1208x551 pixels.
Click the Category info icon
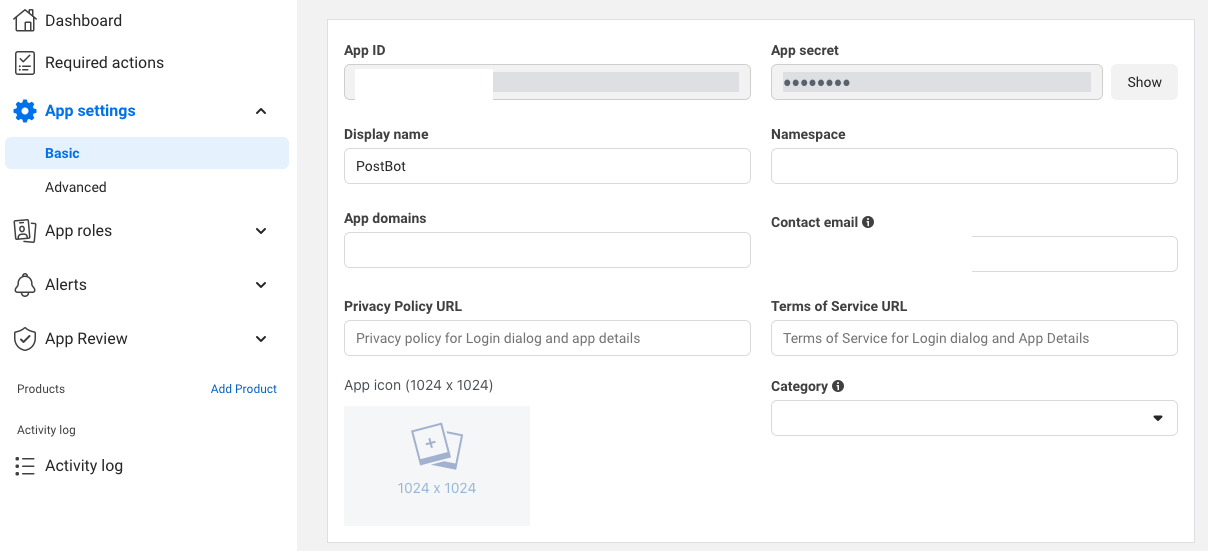click(838, 386)
